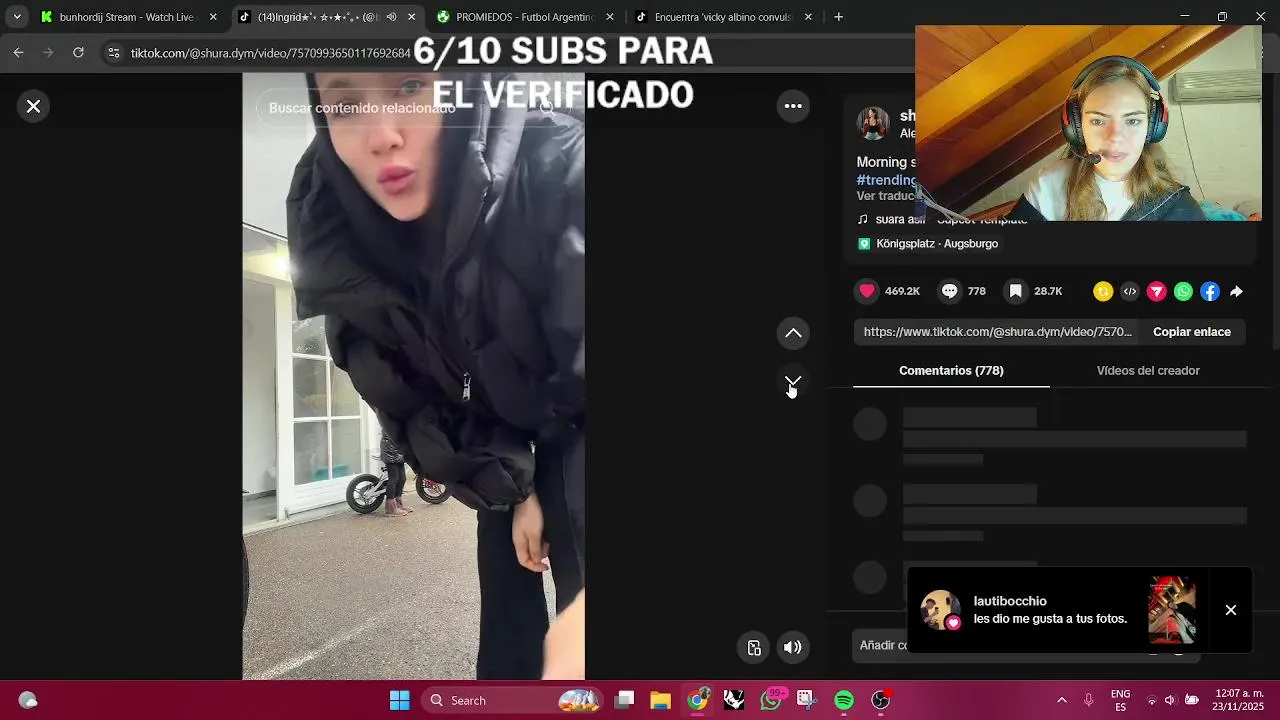
Task: Open OBS Studio from the taskbar
Action: [x=881, y=700]
